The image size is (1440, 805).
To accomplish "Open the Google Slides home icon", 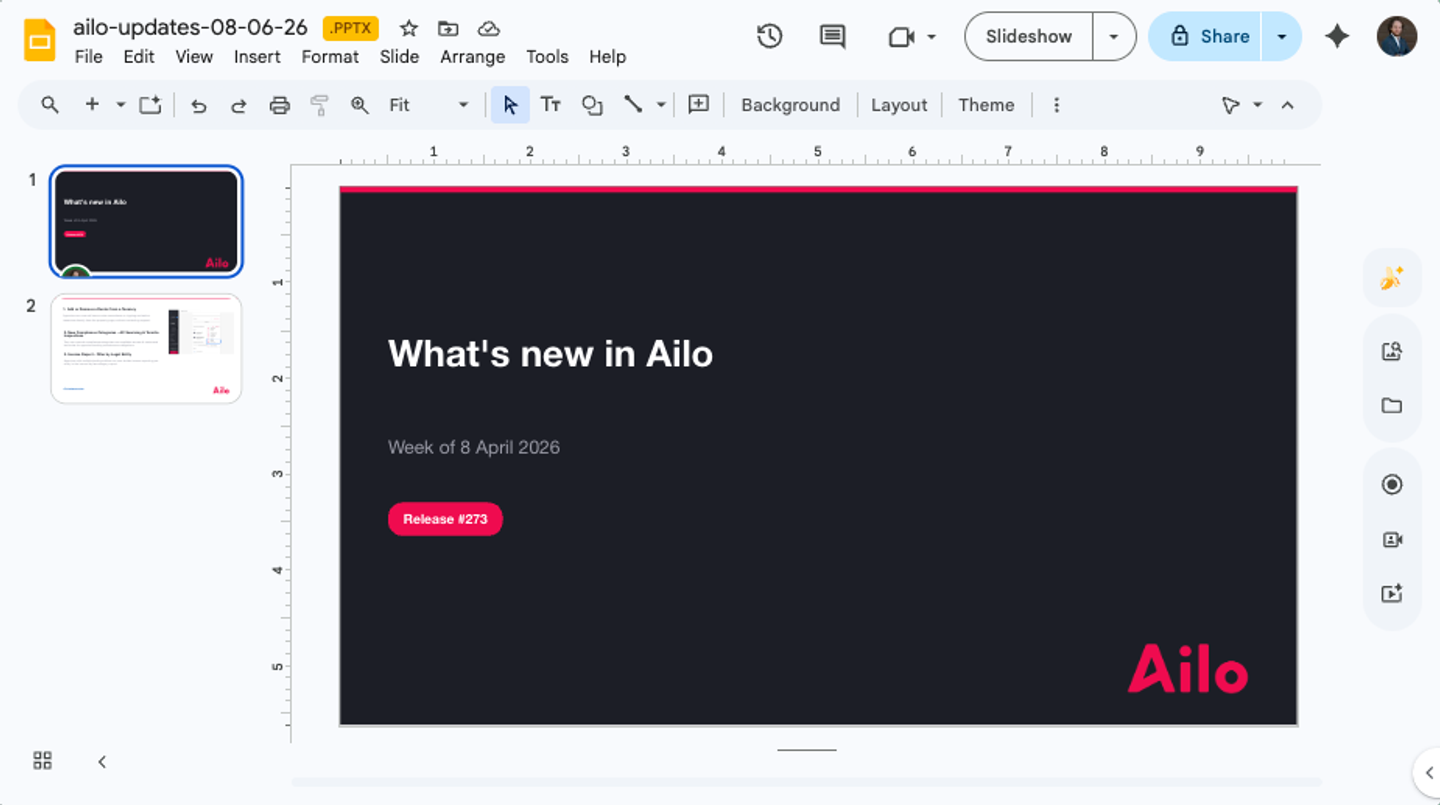I will coord(40,40).
